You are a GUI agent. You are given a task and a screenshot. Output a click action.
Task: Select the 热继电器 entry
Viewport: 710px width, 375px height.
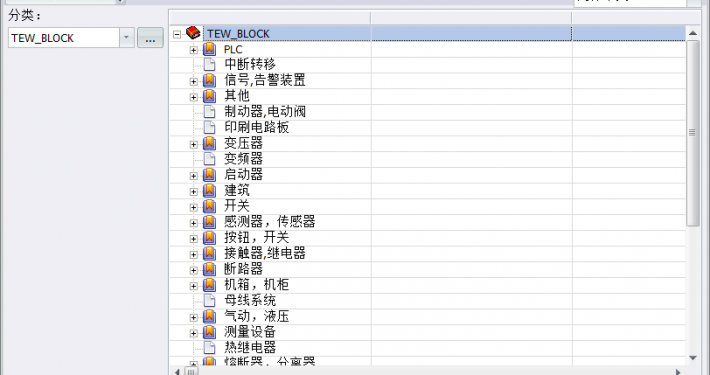click(427, 348)
